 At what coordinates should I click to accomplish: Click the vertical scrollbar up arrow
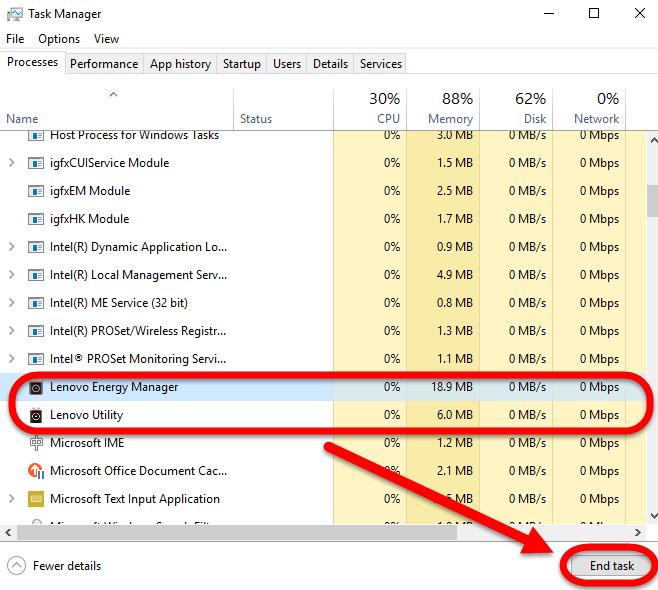pyautogui.click(x=653, y=141)
